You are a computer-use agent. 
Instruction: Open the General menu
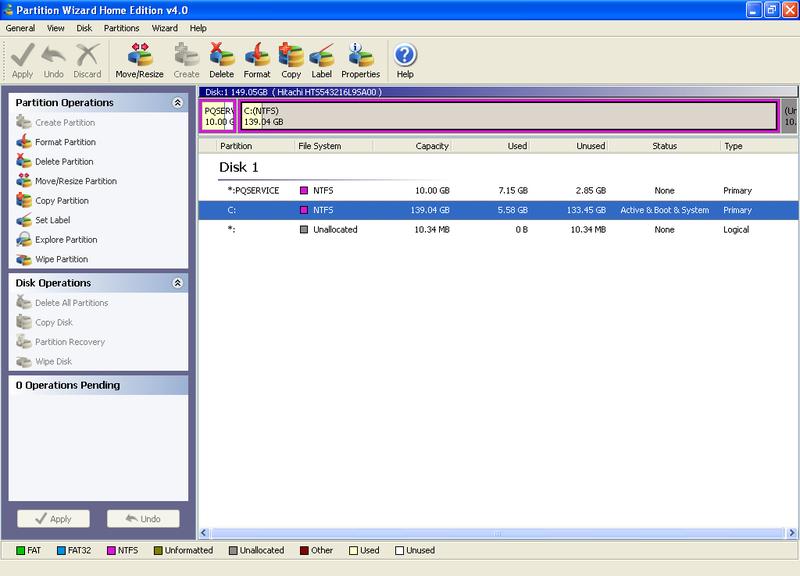tap(20, 28)
